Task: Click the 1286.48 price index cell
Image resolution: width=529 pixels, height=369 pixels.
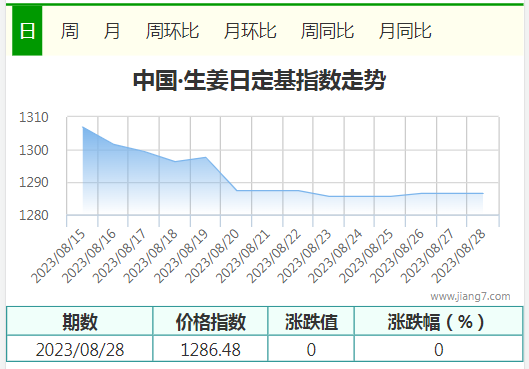Action: click(211, 349)
